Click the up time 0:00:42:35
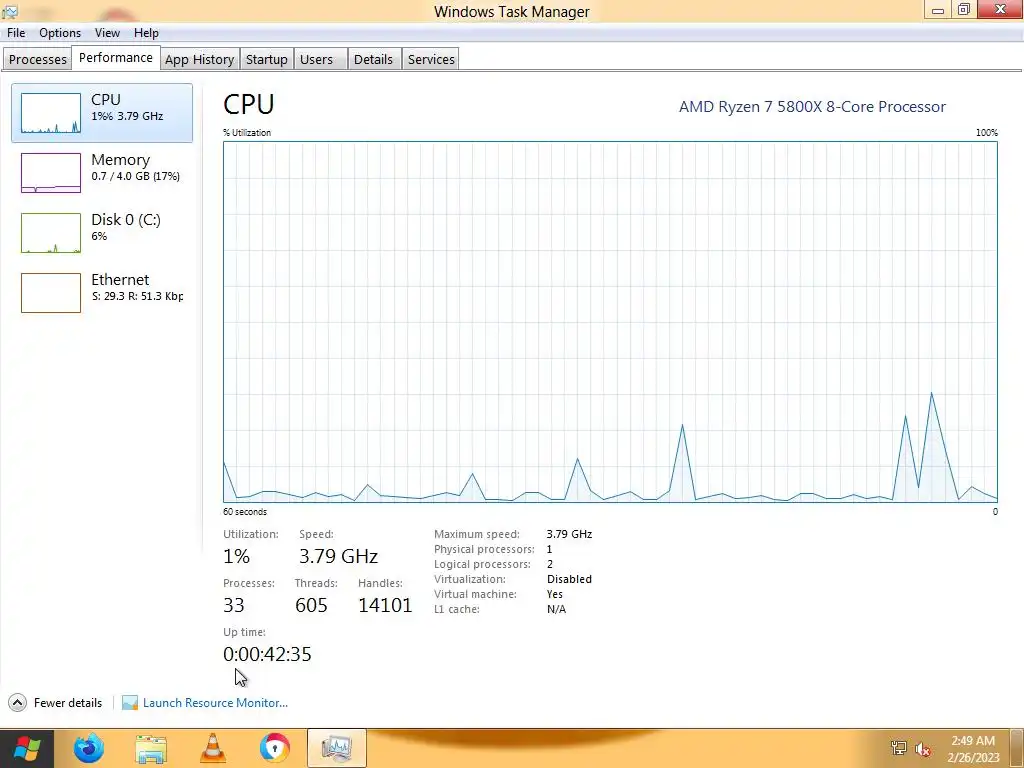 pos(267,654)
